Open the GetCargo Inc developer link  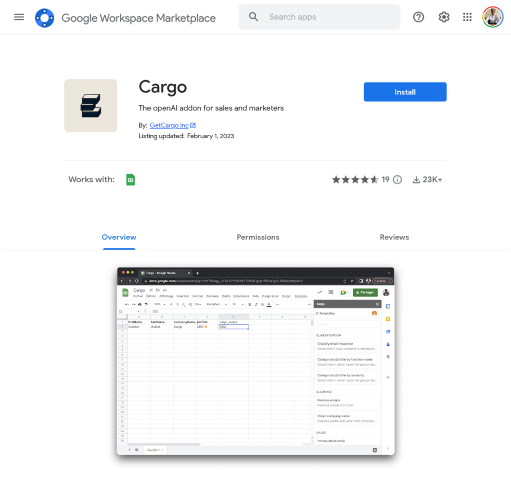pos(169,125)
